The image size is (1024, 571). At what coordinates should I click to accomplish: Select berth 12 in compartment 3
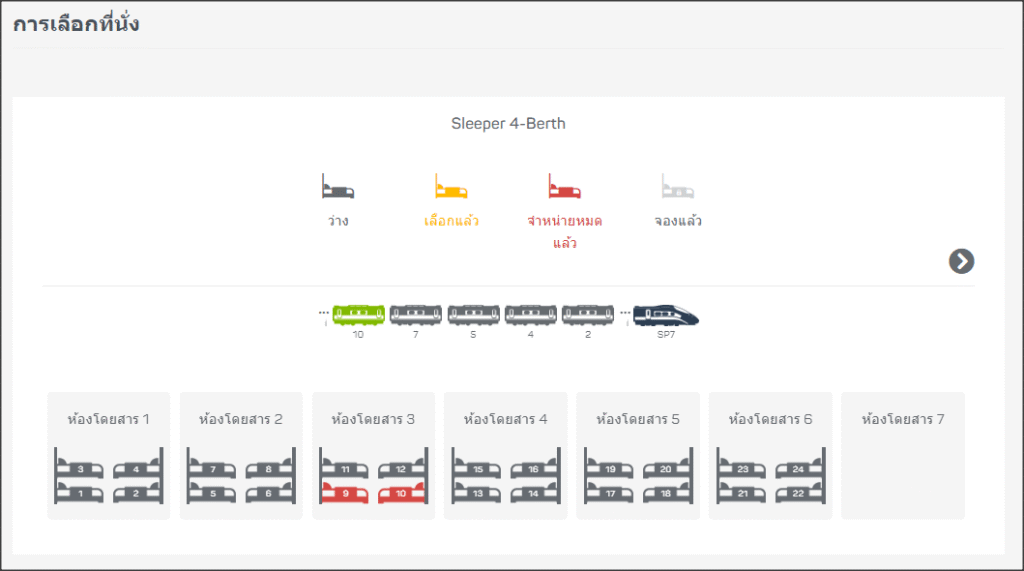tap(396, 468)
